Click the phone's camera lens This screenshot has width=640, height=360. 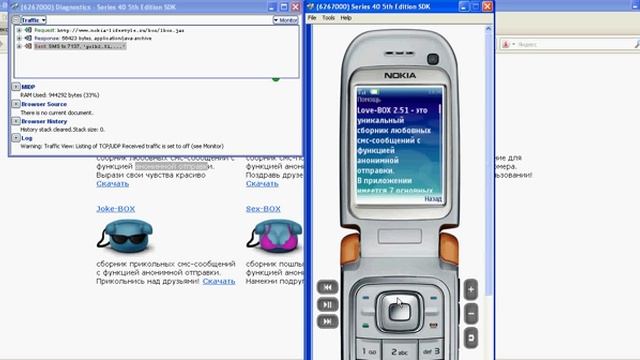(x=433, y=59)
